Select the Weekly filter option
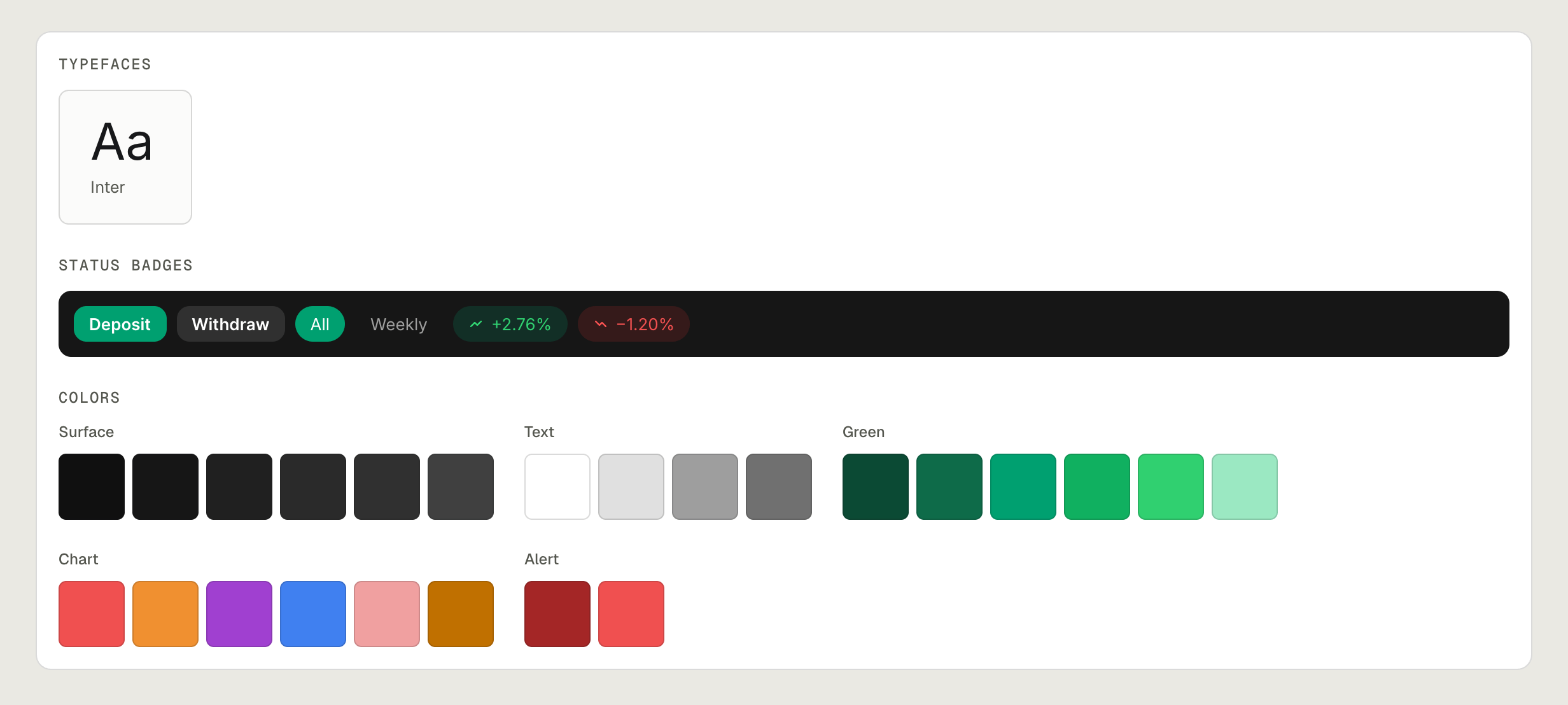The height and width of the screenshot is (705, 1568). point(398,324)
